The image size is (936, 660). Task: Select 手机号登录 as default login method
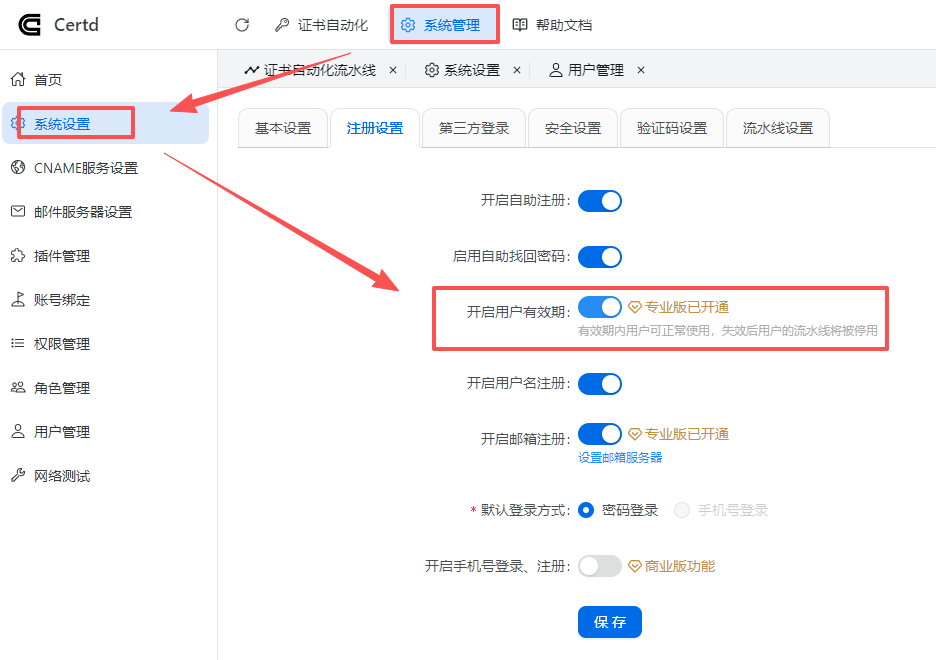coord(681,509)
